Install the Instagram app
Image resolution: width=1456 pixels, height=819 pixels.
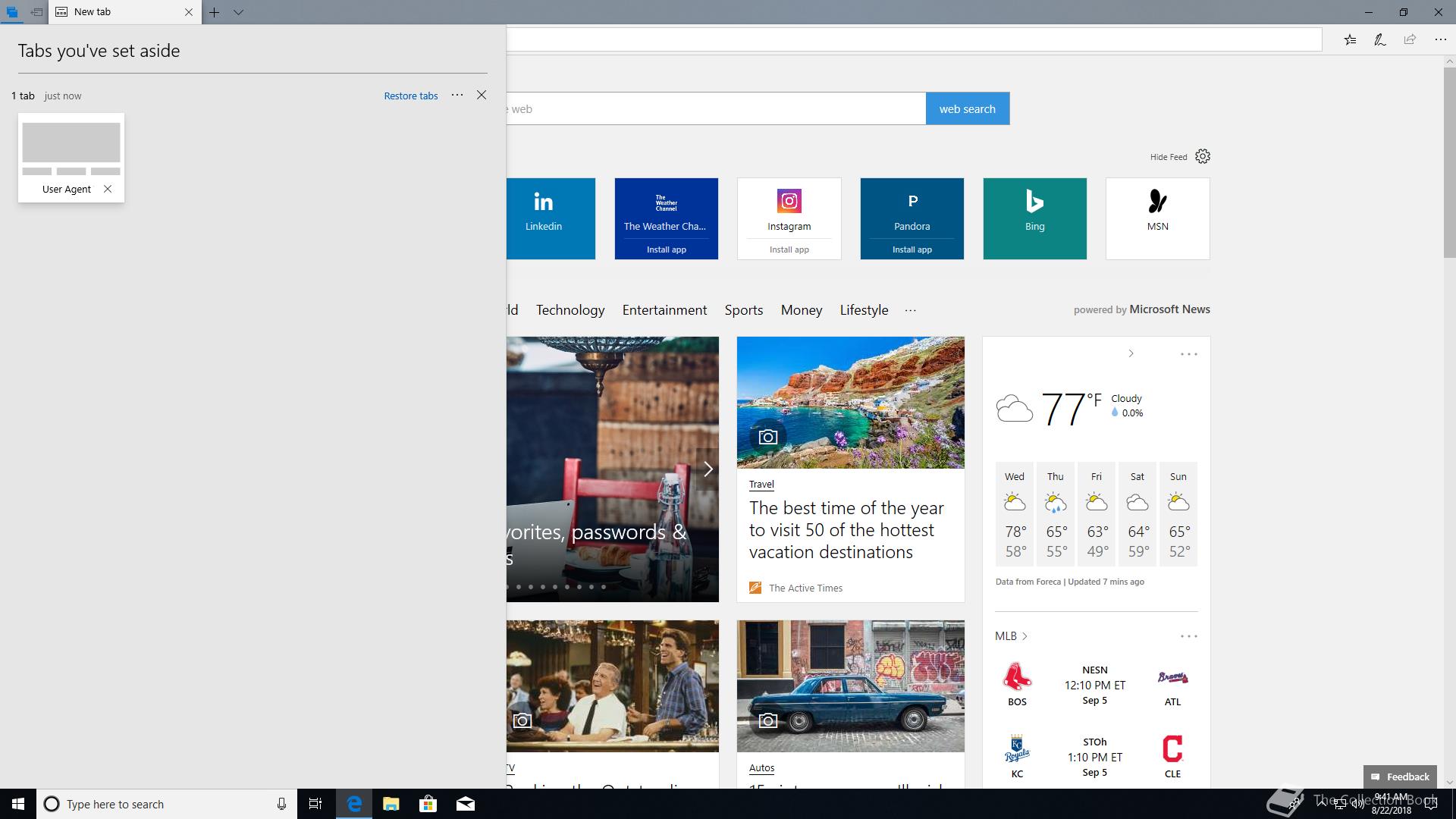[789, 249]
